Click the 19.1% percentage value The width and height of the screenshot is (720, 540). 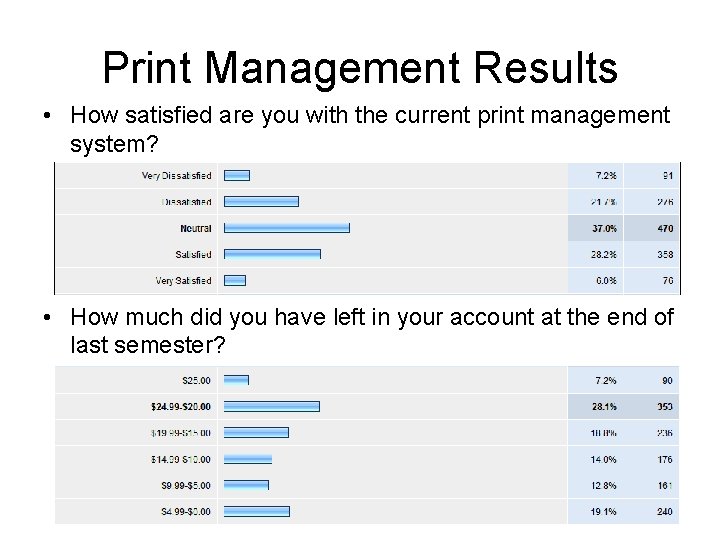[605, 511]
